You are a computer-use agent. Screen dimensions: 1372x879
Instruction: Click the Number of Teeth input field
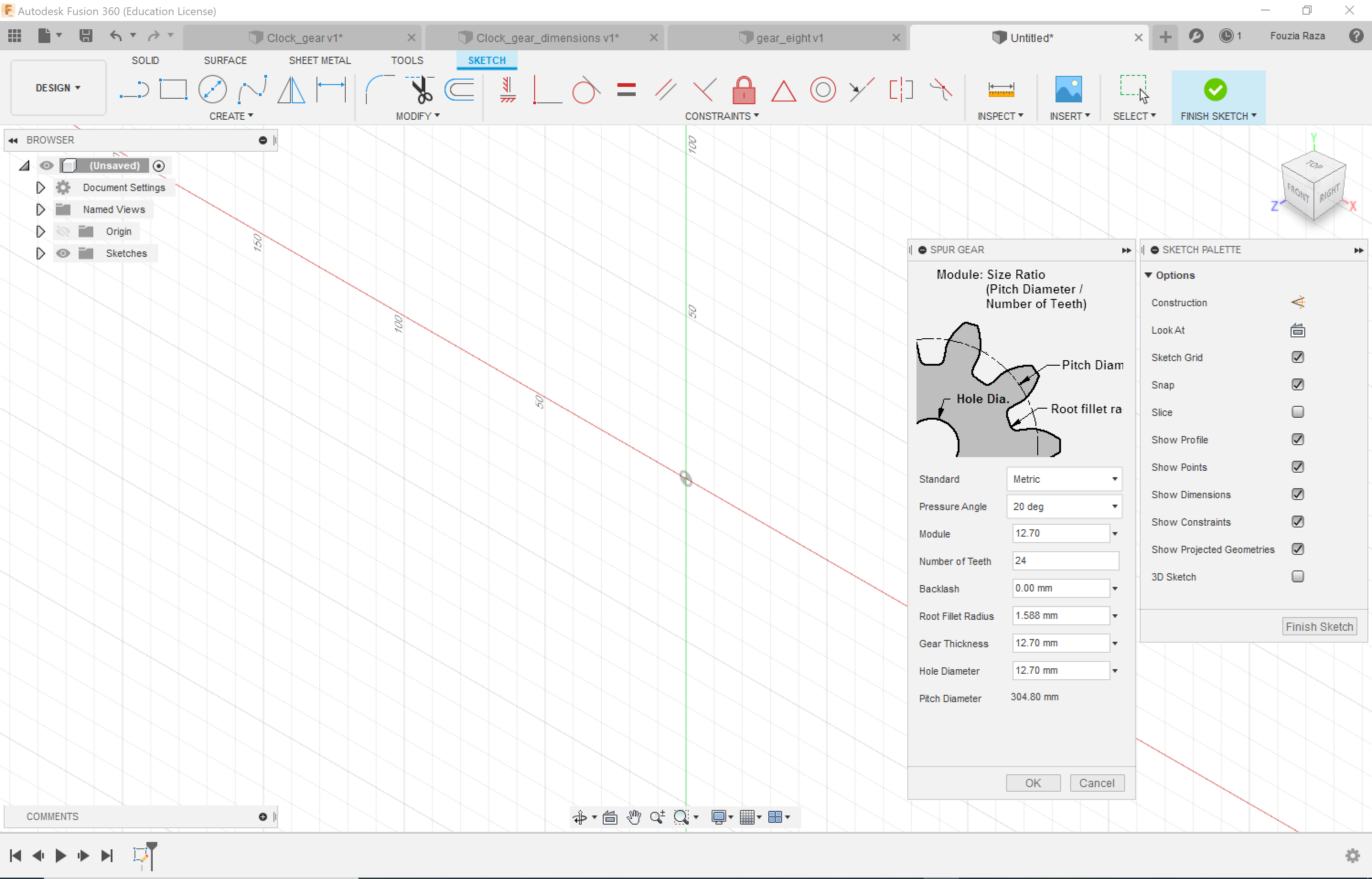[1066, 560]
